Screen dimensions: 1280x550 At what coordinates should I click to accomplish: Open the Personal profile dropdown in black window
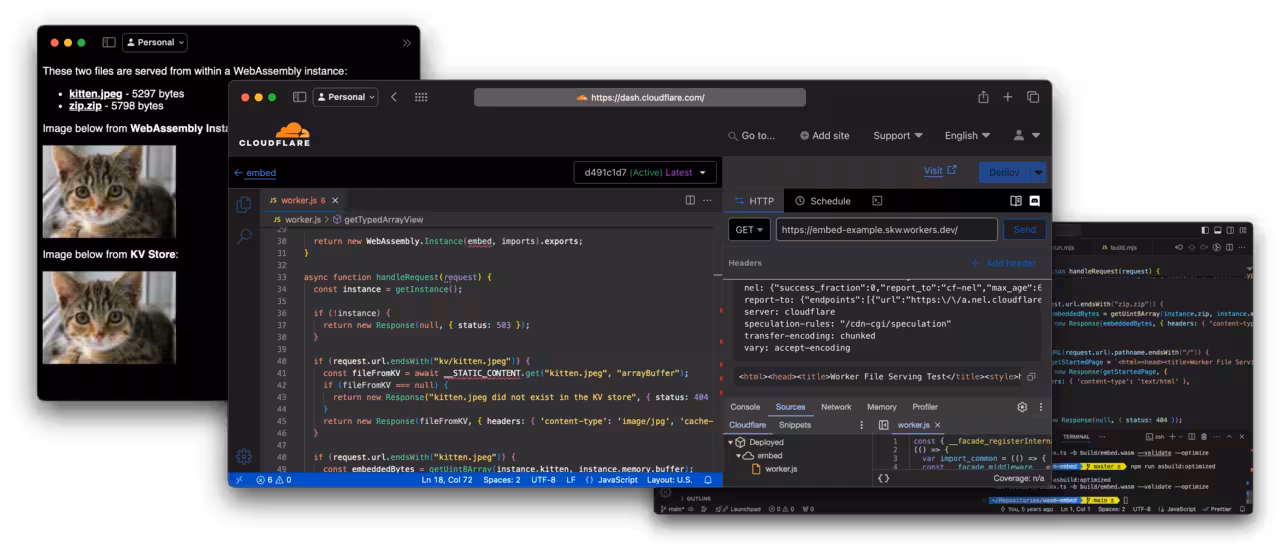coord(155,42)
